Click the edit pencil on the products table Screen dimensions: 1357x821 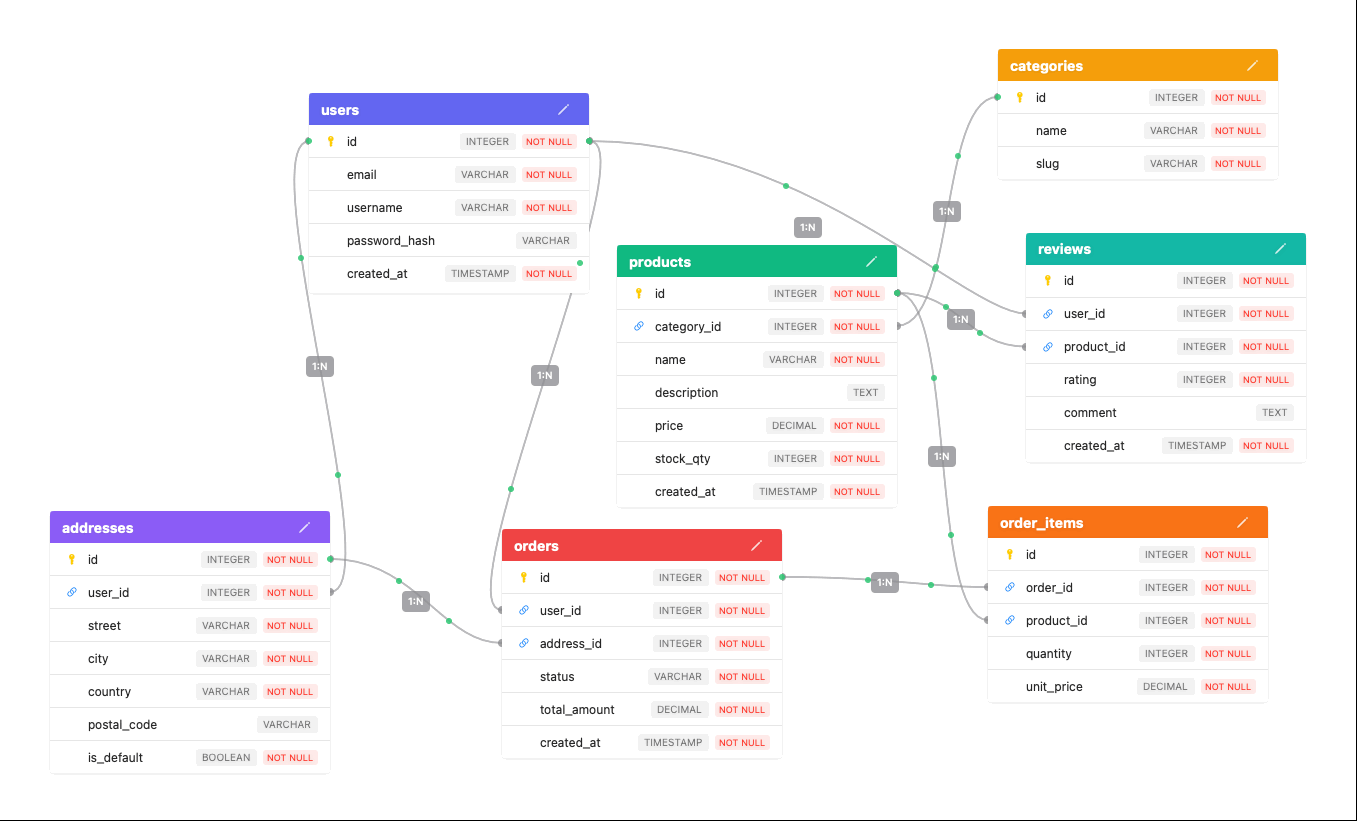coord(871,261)
